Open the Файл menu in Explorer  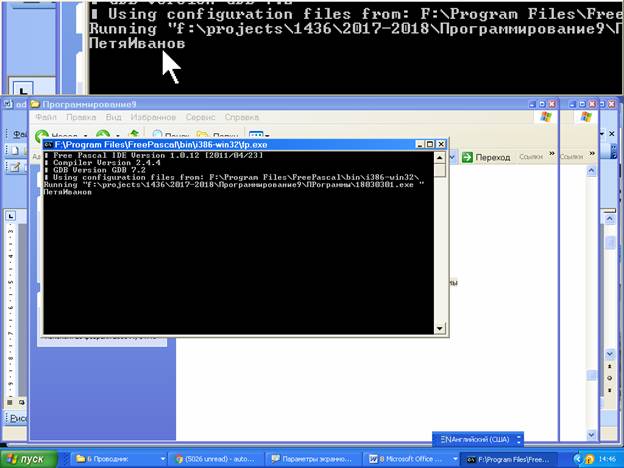[46, 117]
